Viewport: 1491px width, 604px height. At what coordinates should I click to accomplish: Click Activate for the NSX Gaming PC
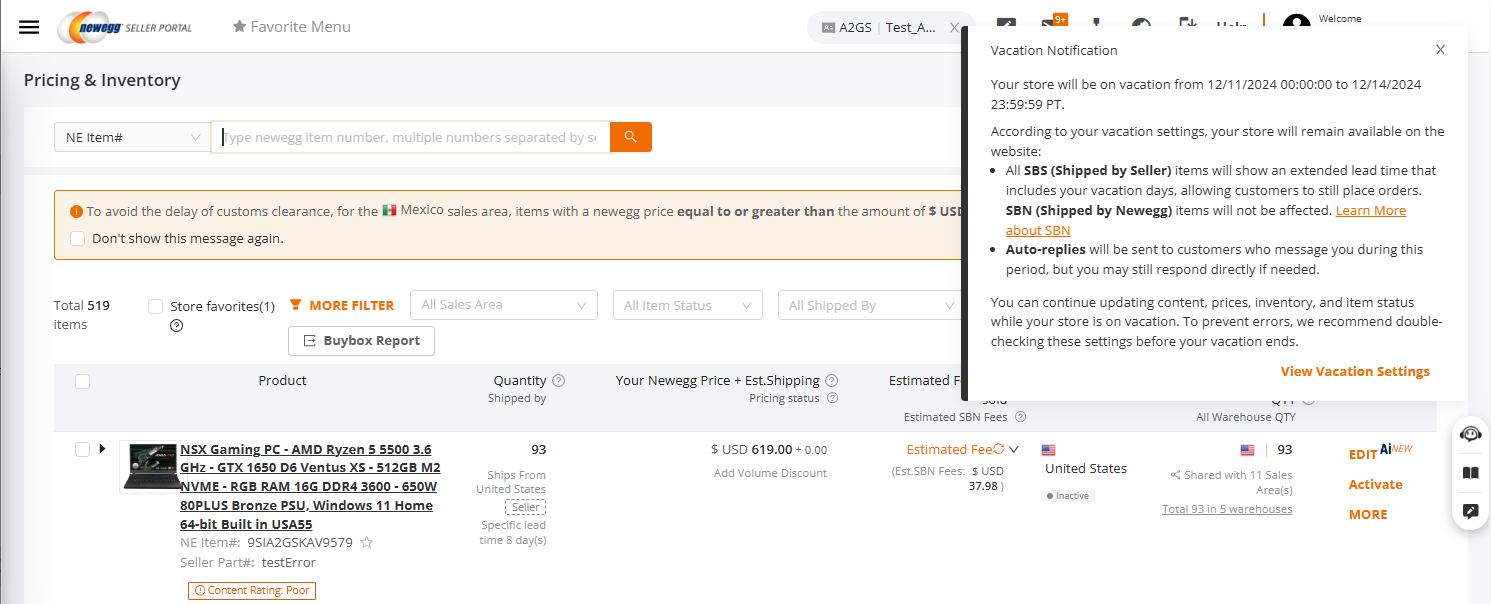1376,484
